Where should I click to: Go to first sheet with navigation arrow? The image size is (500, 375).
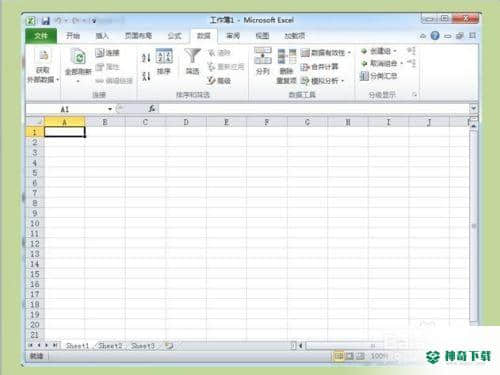pos(31,345)
